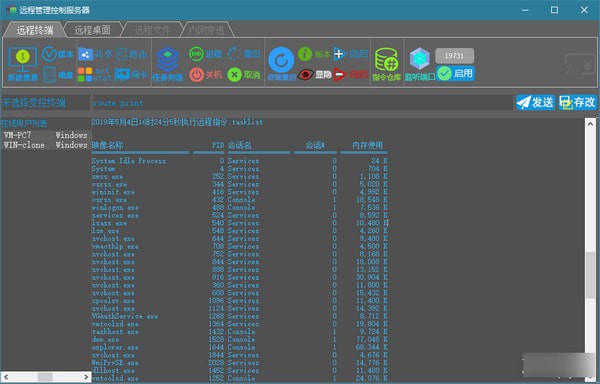Toggle the 启用 enable listening button
This screenshot has width=600, height=384.
[455, 73]
